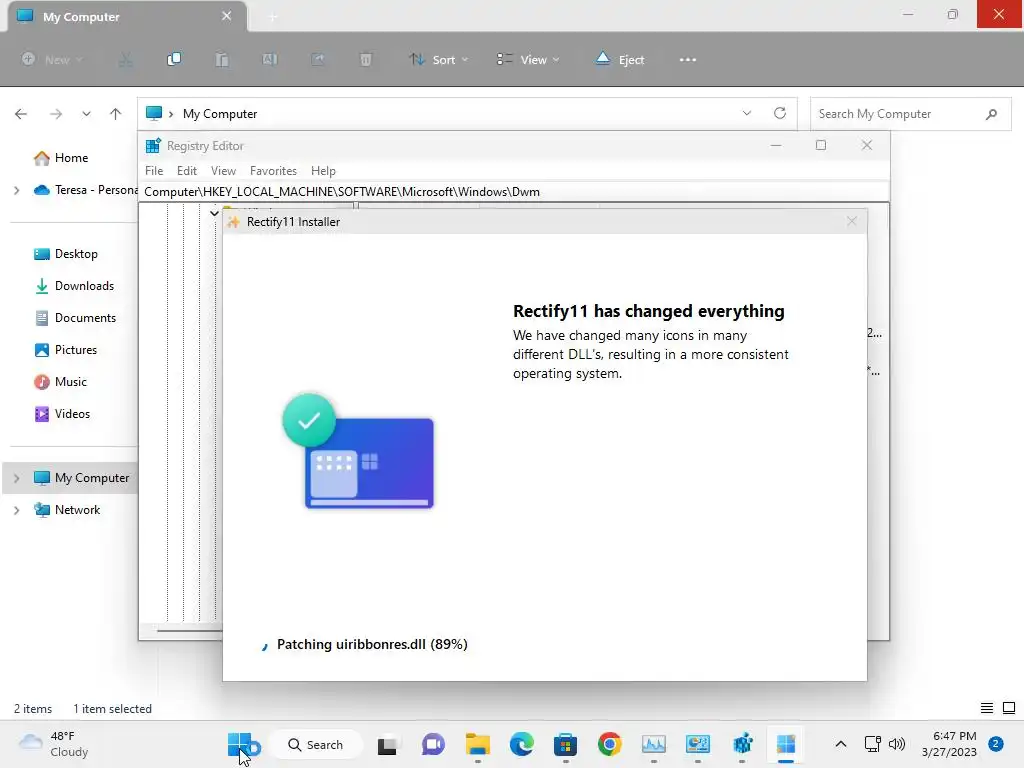The height and width of the screenshot is (768, 1024).
Task: Open Task View from taskbar
Action: 387,744
